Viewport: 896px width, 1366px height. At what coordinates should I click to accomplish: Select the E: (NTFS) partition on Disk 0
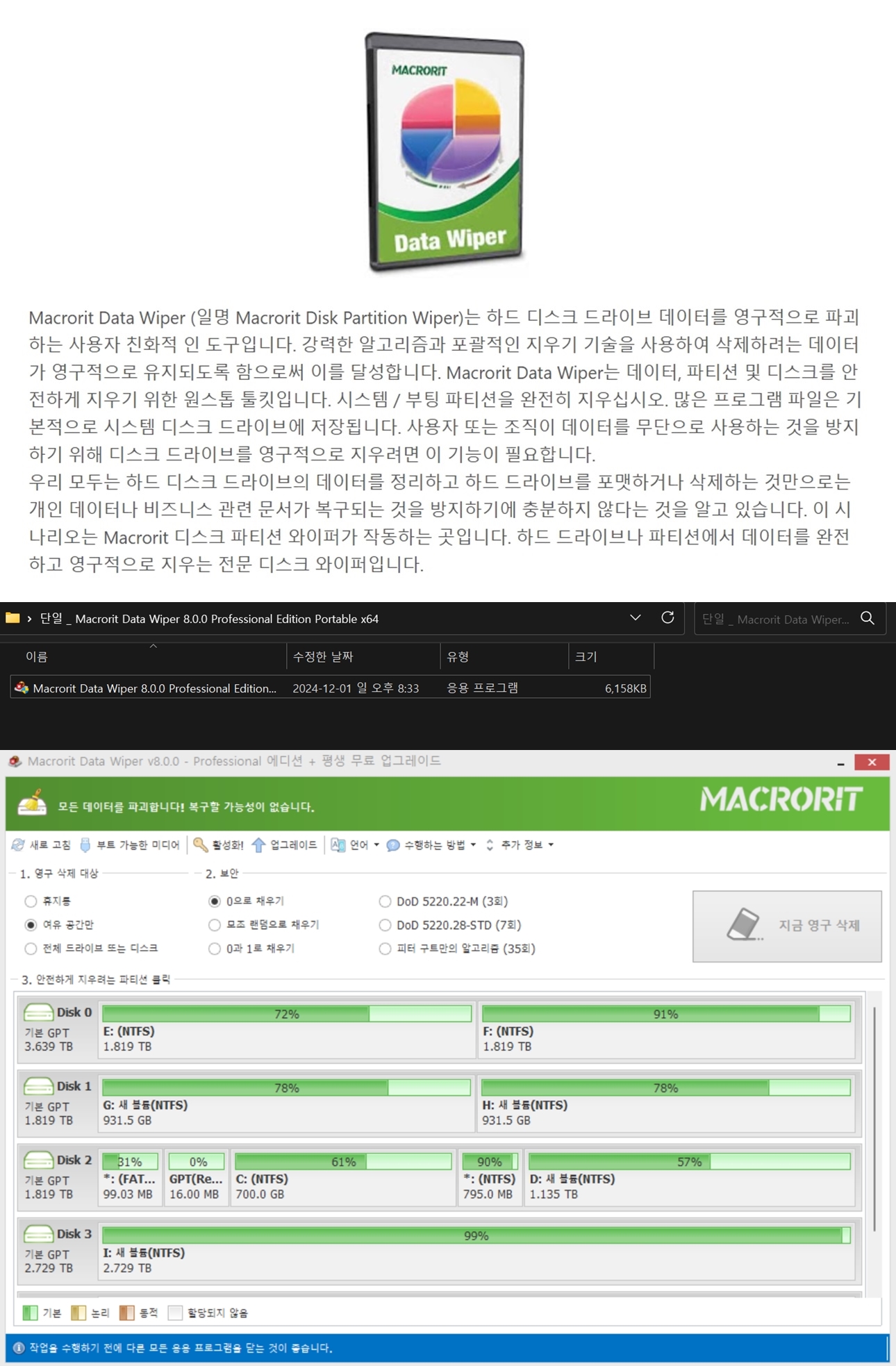pos(286,1029)
